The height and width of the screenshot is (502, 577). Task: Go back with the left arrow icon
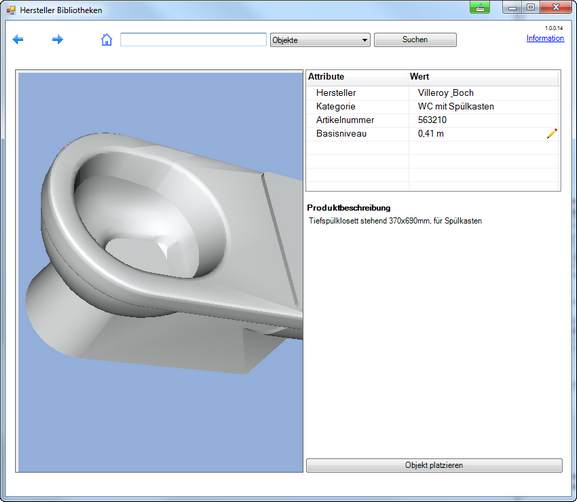[x=18, y=39]
